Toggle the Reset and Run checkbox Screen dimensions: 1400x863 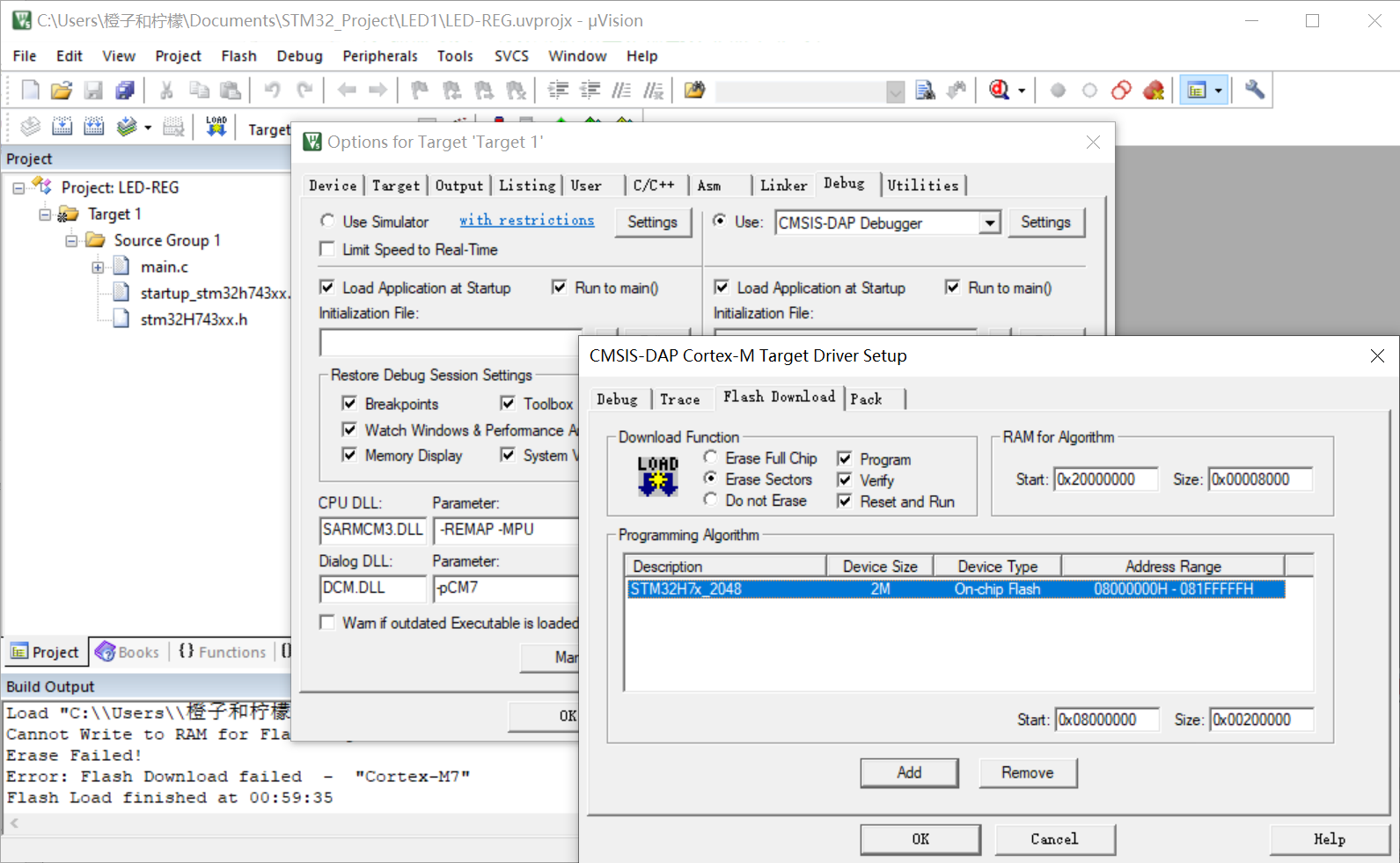tap(845, 501)
